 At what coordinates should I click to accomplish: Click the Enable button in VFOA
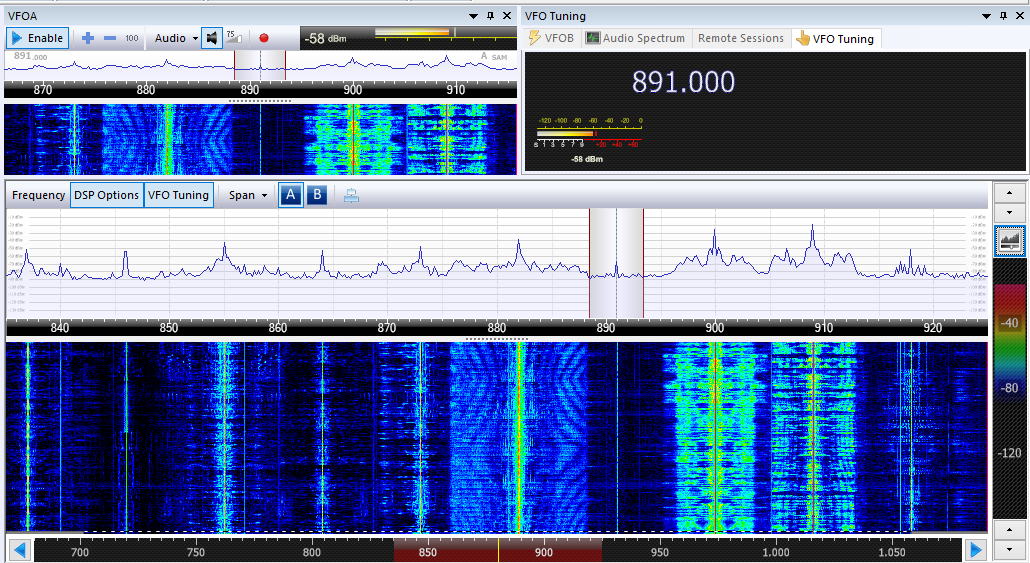[38, 38]
